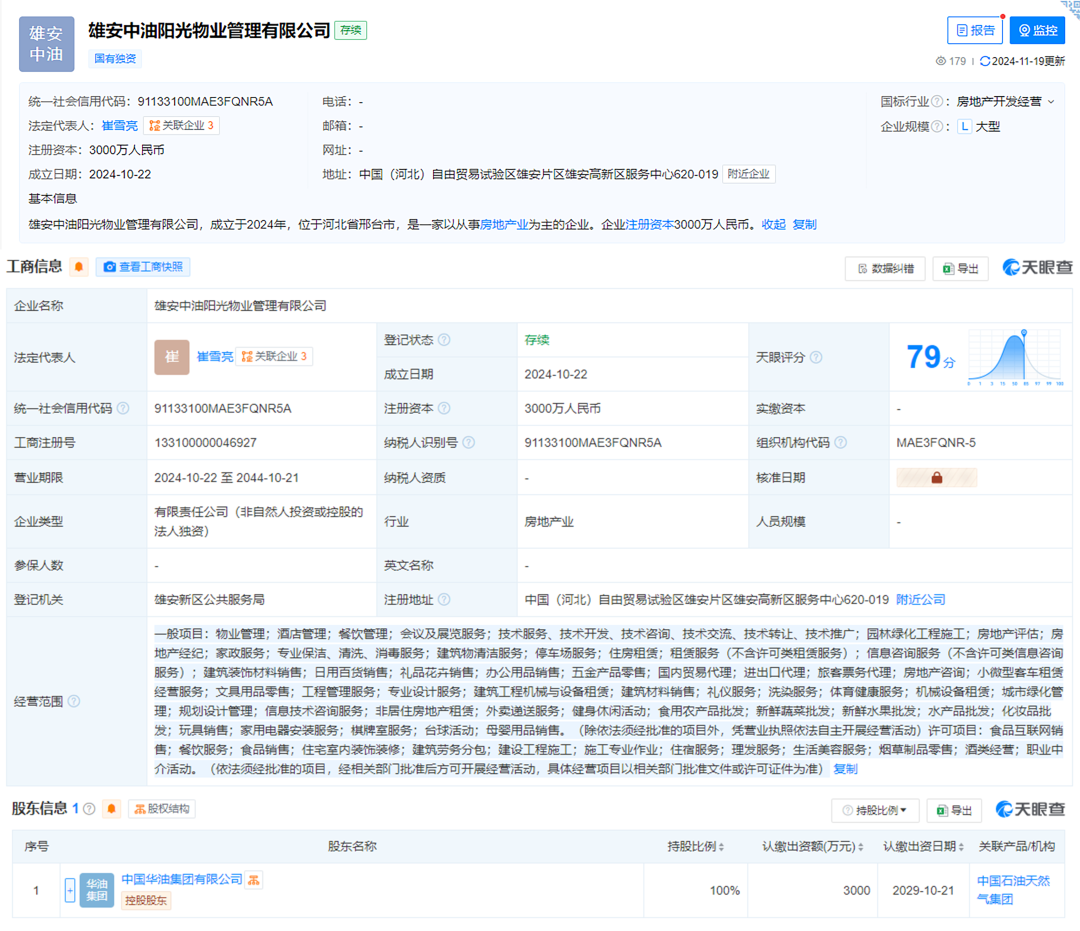Click 导出 button in 工商信息 section
Viewport: 1080px width, 931px height.
pyautogui.click(x=961, y=269)
